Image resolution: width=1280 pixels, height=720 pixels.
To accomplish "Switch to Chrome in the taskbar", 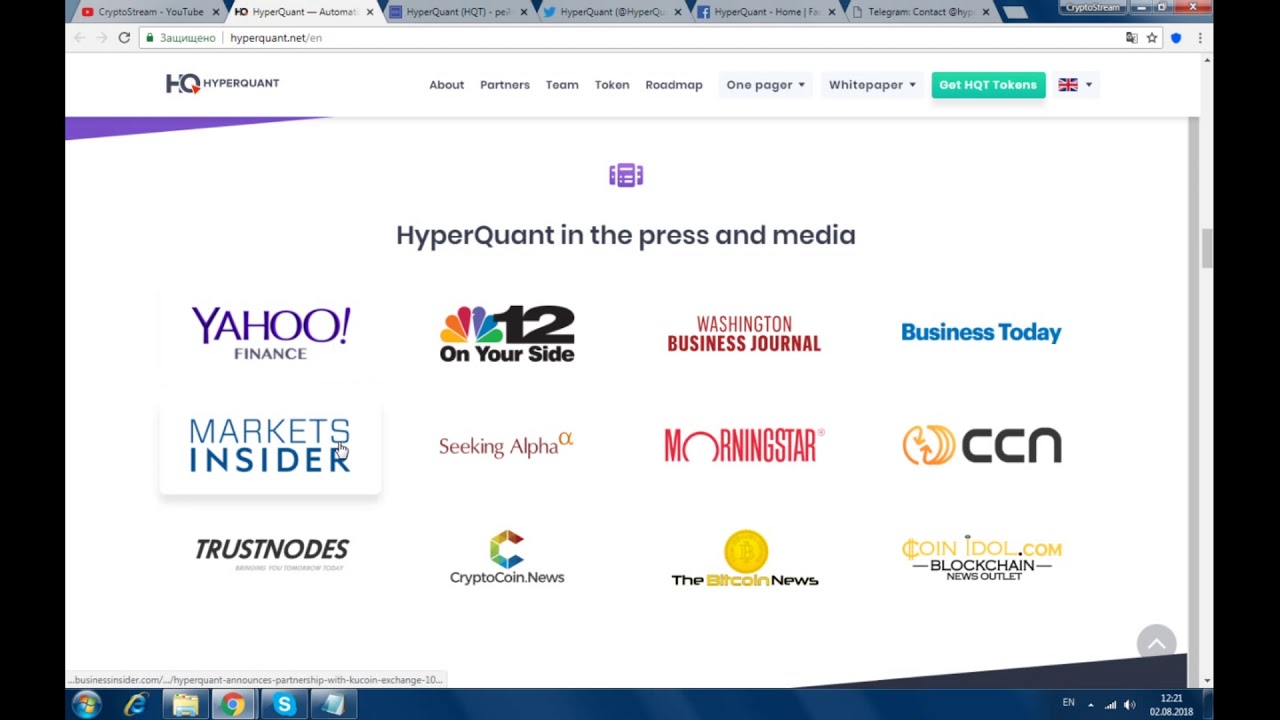I will (x=232, y=705).
